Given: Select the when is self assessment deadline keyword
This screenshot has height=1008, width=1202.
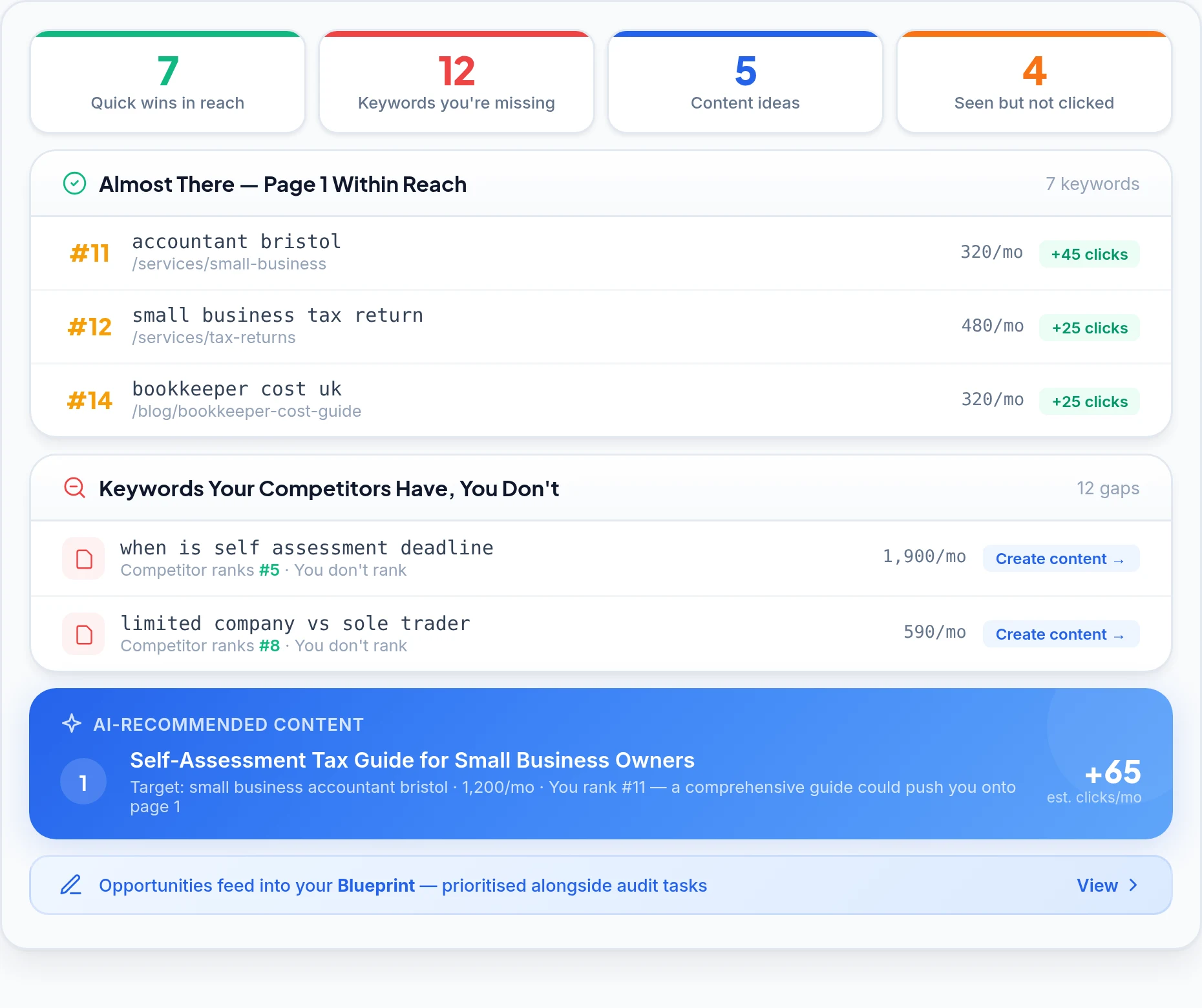Looking at the screenshot, I should pos(307,548).
